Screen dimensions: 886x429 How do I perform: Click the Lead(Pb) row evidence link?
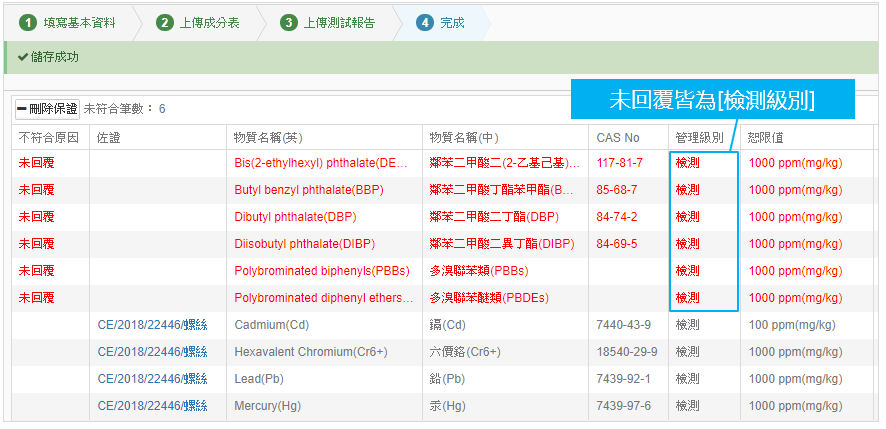(x=152, y=379)
